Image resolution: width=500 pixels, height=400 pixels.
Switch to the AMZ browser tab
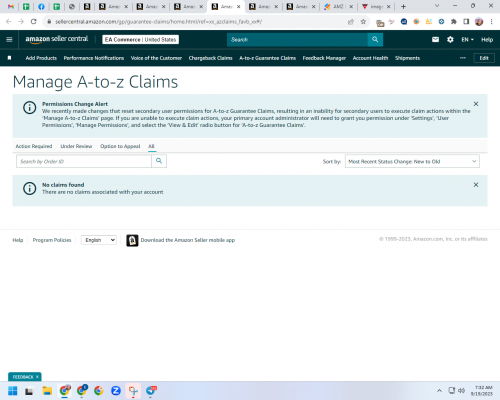pos(338,6)
